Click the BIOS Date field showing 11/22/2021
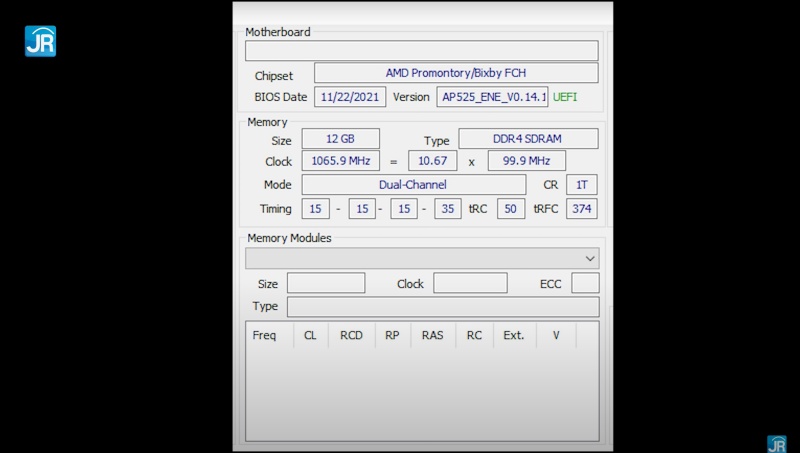Screen dimensions: 800x453 (x=349, y=97)
